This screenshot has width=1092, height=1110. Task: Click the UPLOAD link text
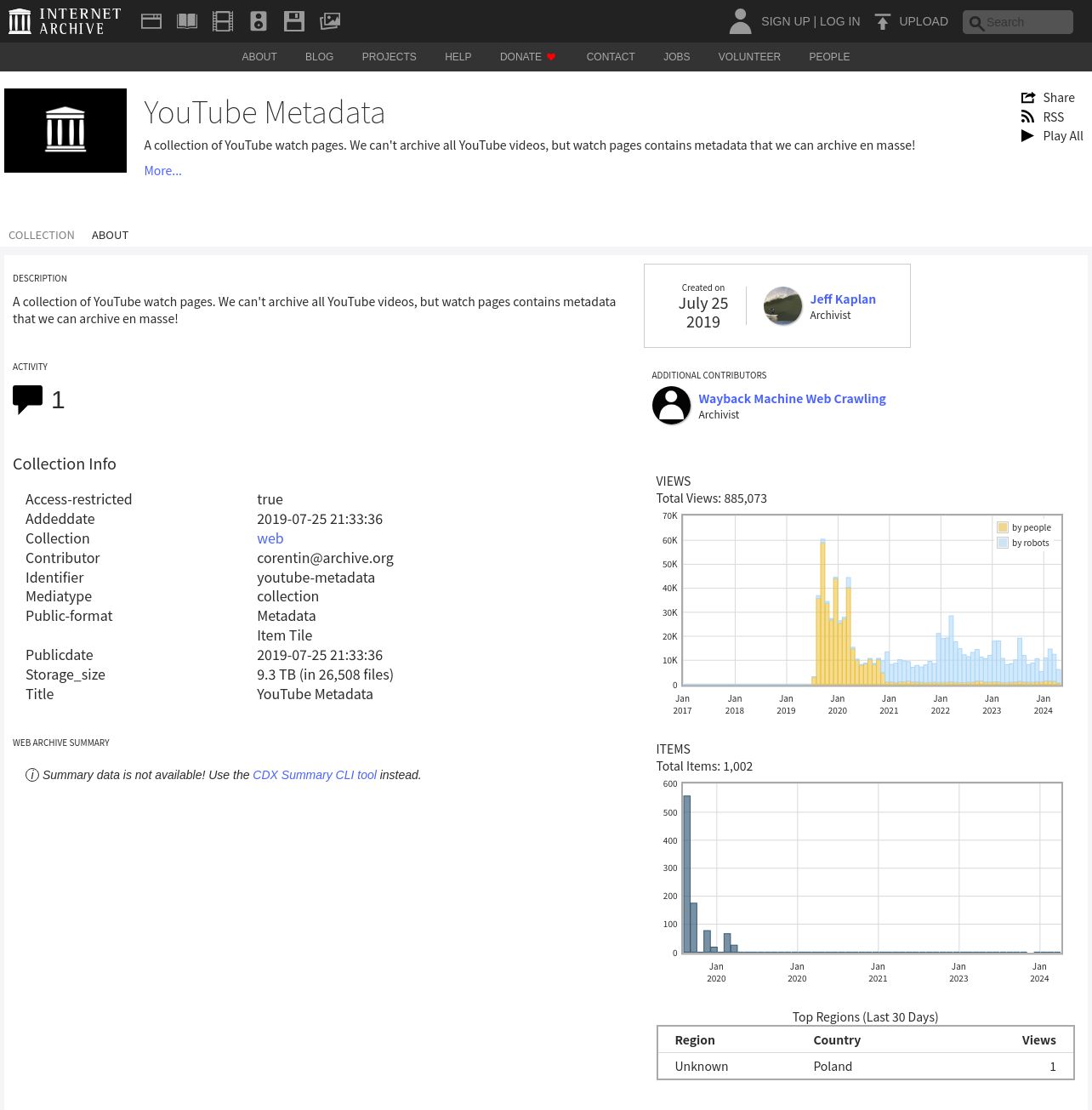(x=924, y=21)
